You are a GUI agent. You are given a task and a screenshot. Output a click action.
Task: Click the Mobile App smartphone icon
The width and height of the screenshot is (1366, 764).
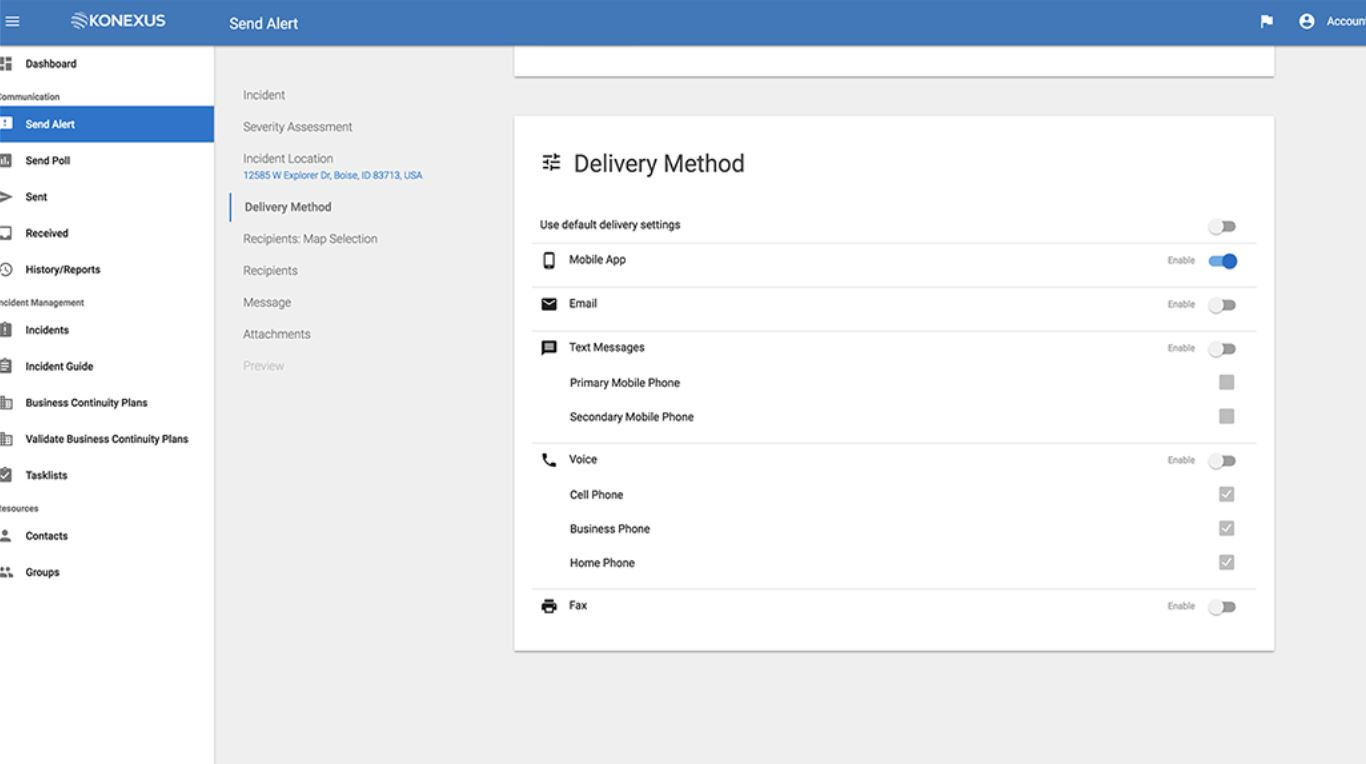(x=549, y=259)
